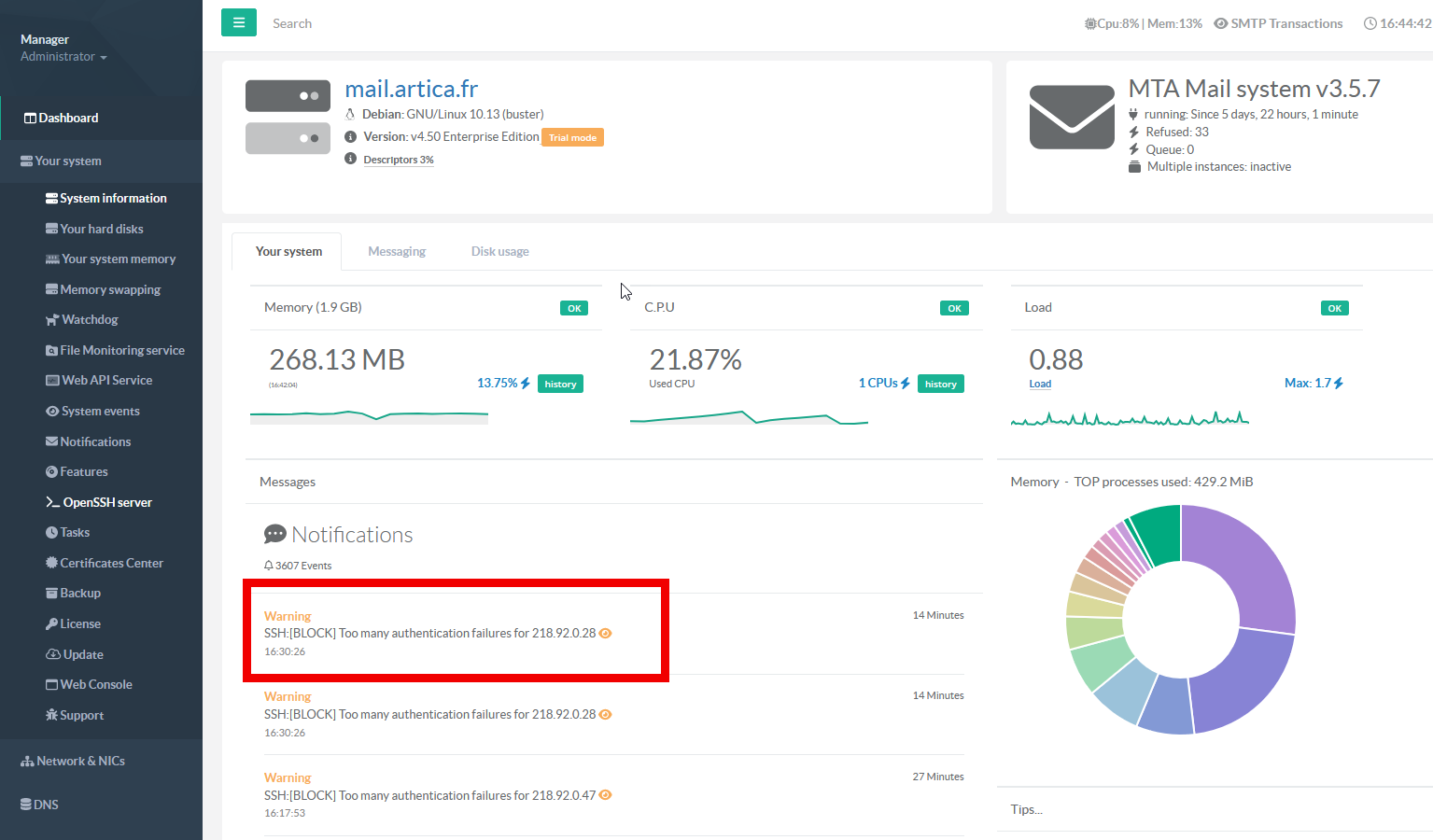Open the mail.artica.fr hostname link
Screen dimensions: 1433x840
click(411, 89)
